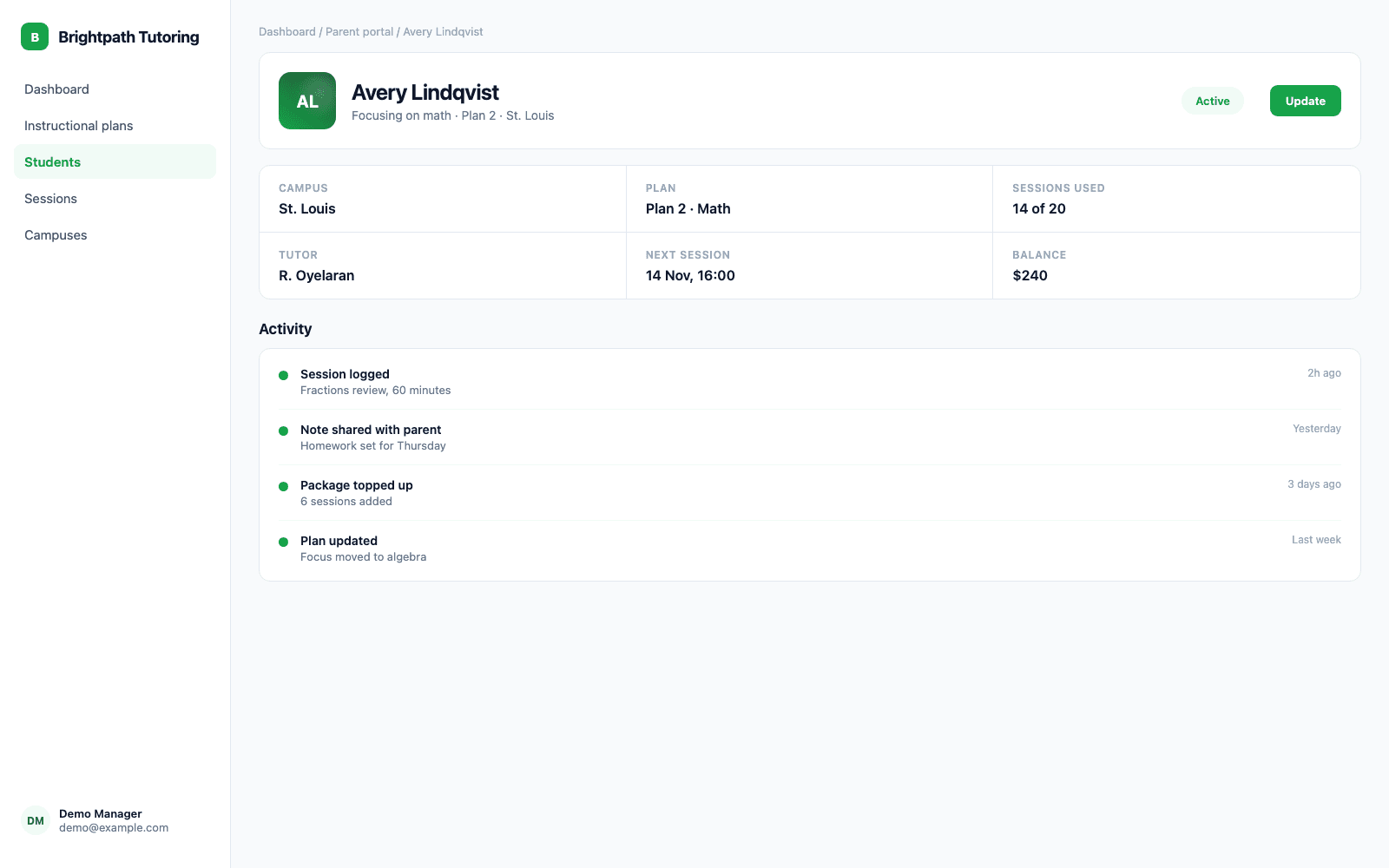The height and width of the screenshot is (868, 1389).
Task: Click Avery Lindqvist breadcrumb item
Action: click(443, 32)
